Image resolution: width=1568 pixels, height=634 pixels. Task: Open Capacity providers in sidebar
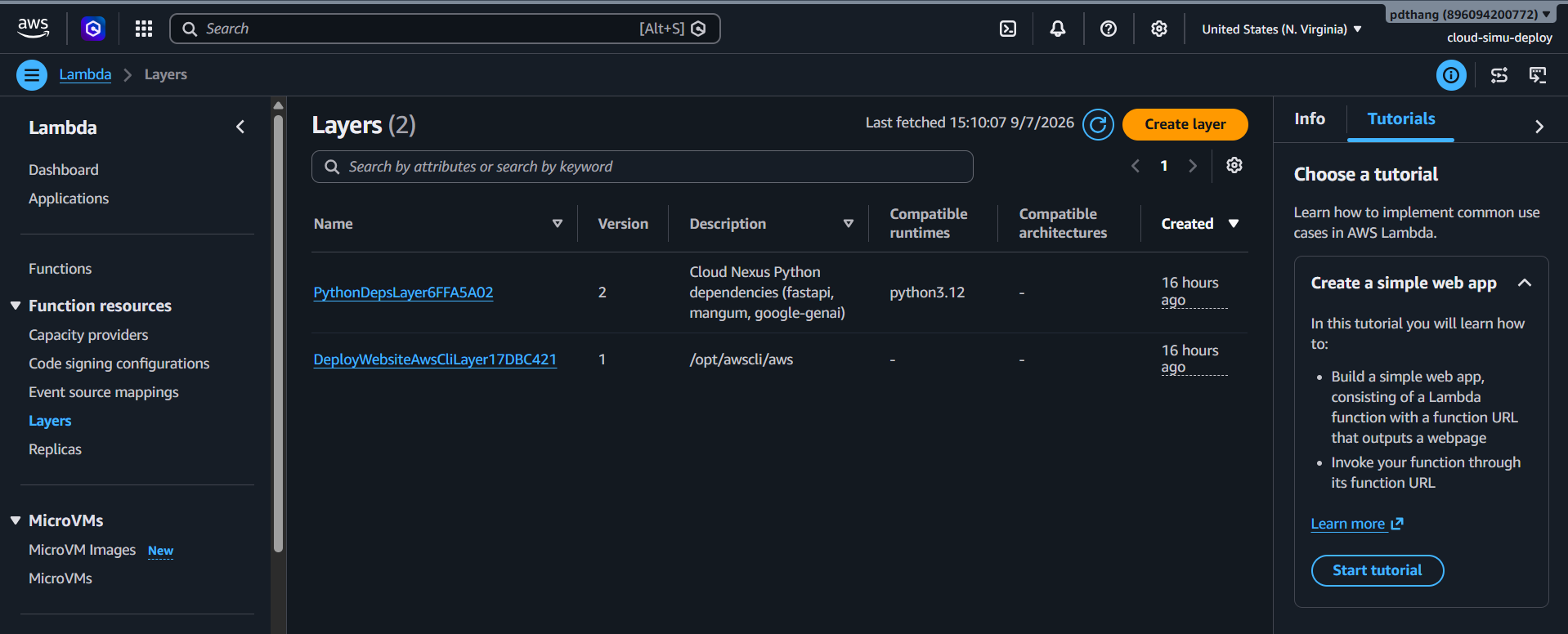coord(88,335)
